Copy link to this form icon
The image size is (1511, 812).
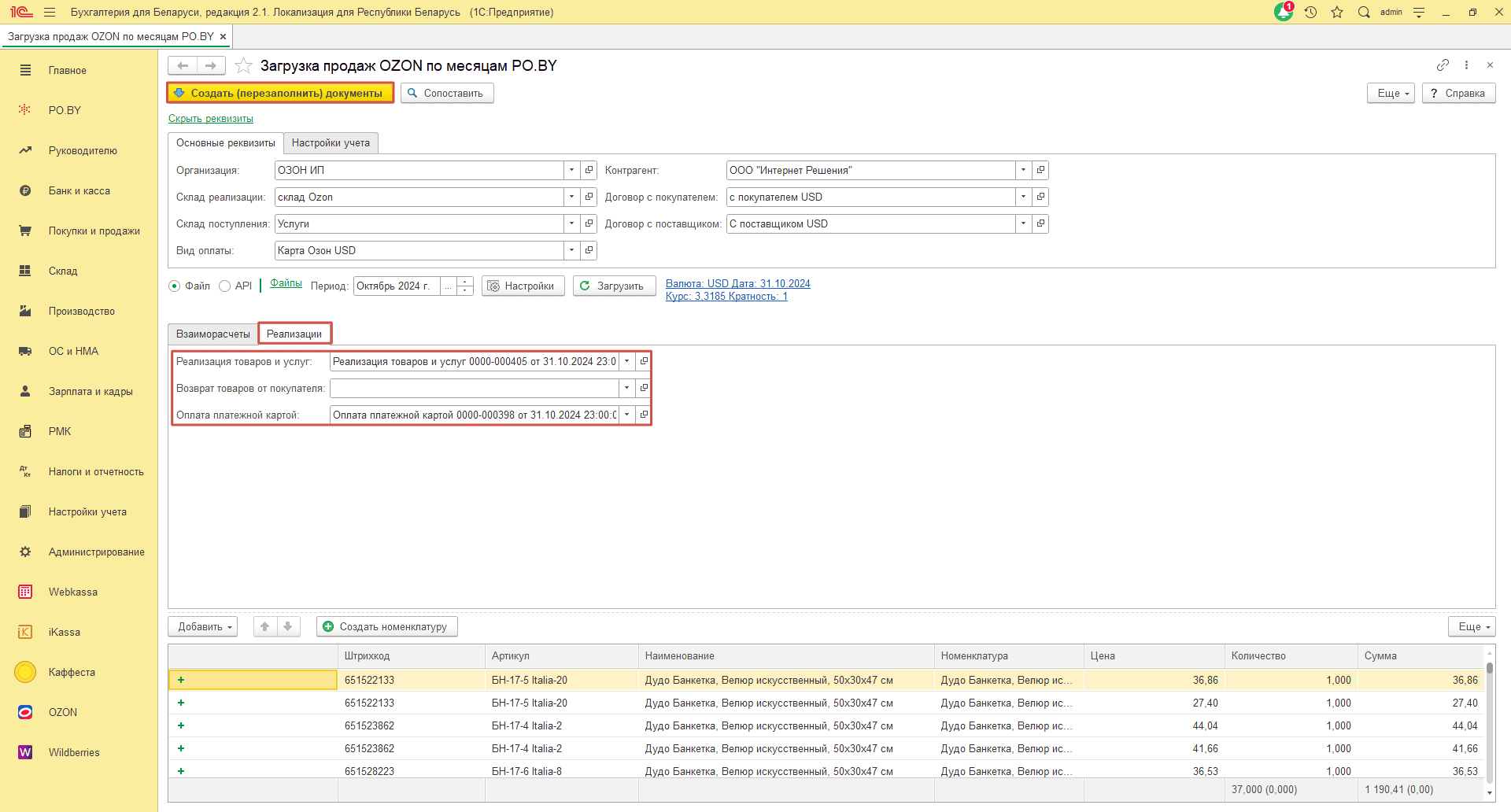coord(1443,65)
